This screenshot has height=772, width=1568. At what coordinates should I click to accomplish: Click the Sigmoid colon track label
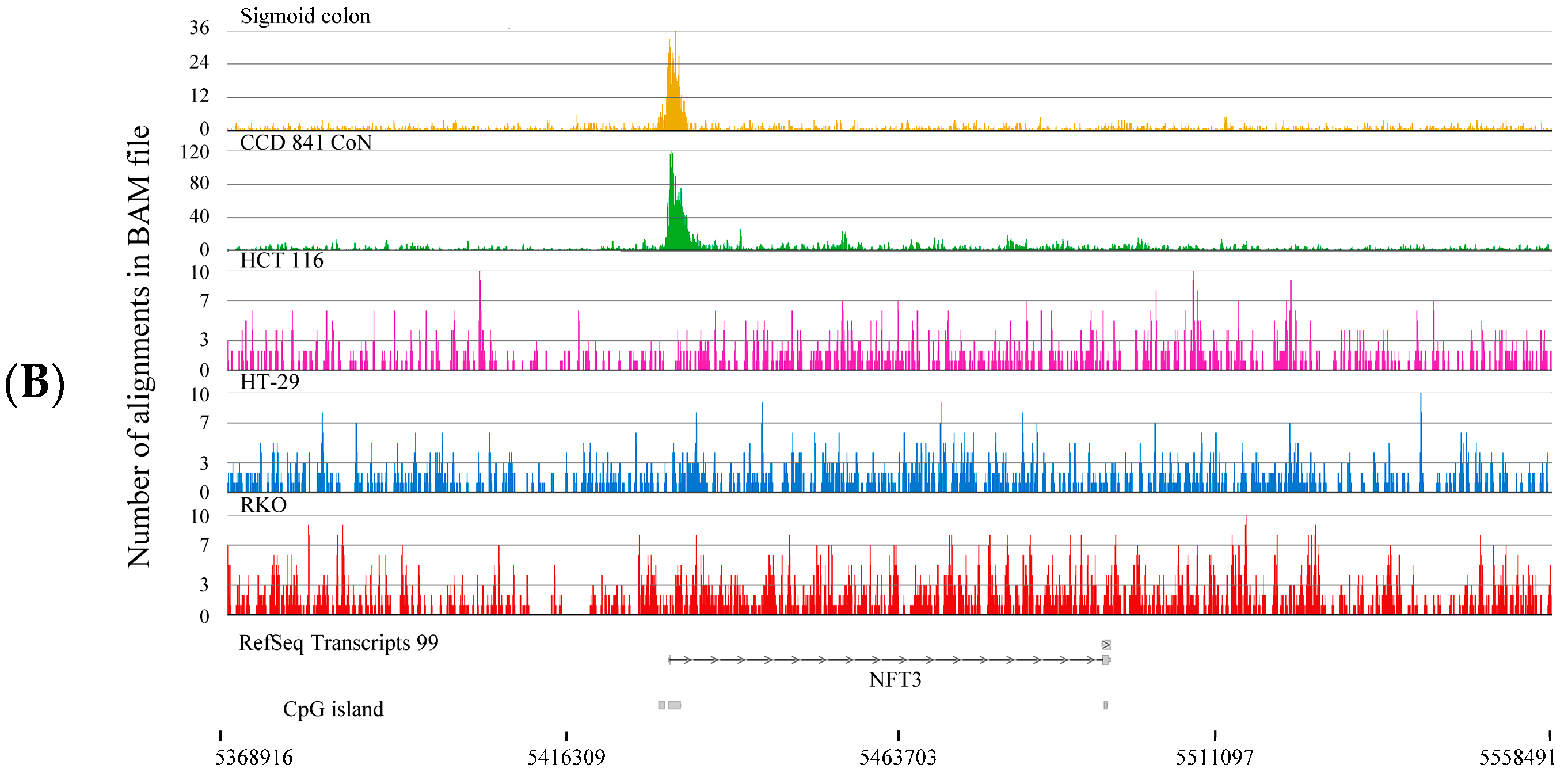(305, 16)
